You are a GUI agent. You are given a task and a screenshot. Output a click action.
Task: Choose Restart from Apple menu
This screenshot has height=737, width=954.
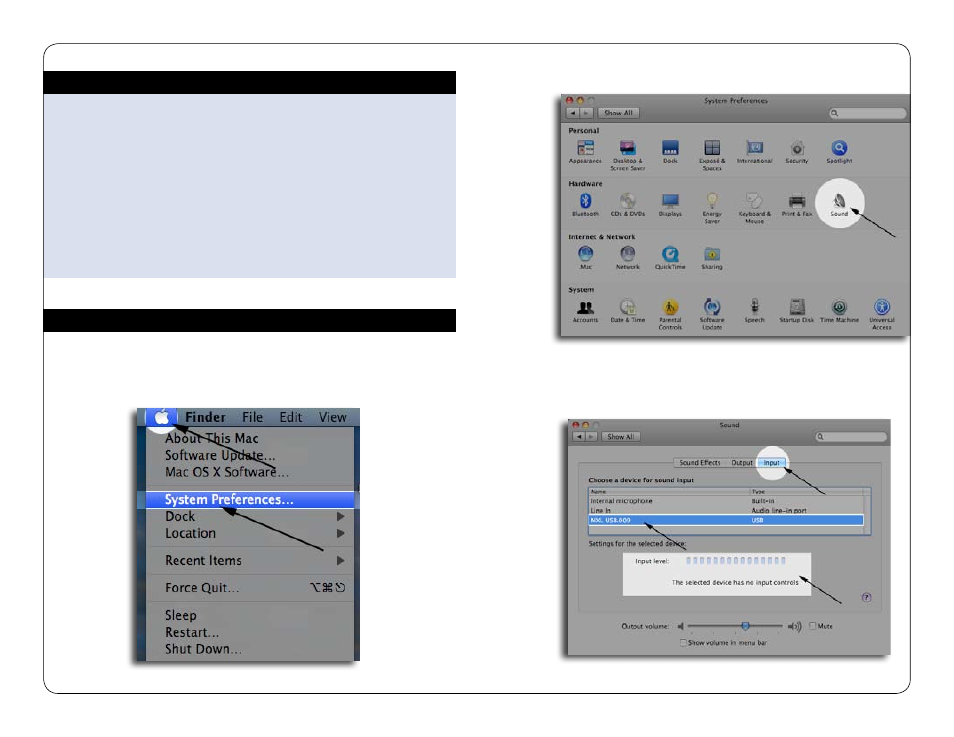(x=250, y=632)
